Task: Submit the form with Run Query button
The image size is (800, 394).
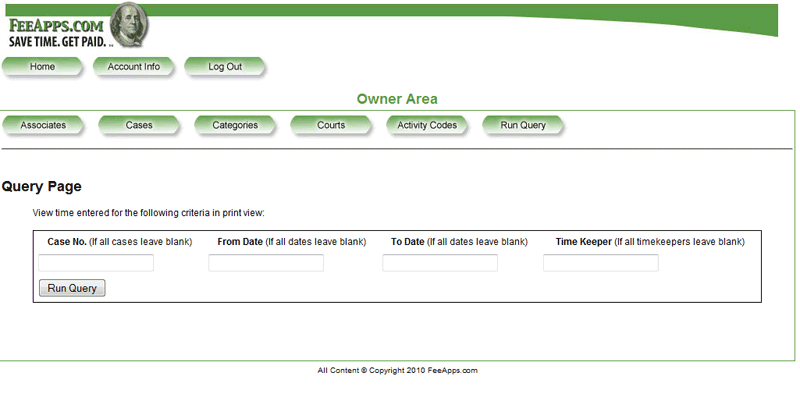Action: pyautogui.click(x=72, y=288)
